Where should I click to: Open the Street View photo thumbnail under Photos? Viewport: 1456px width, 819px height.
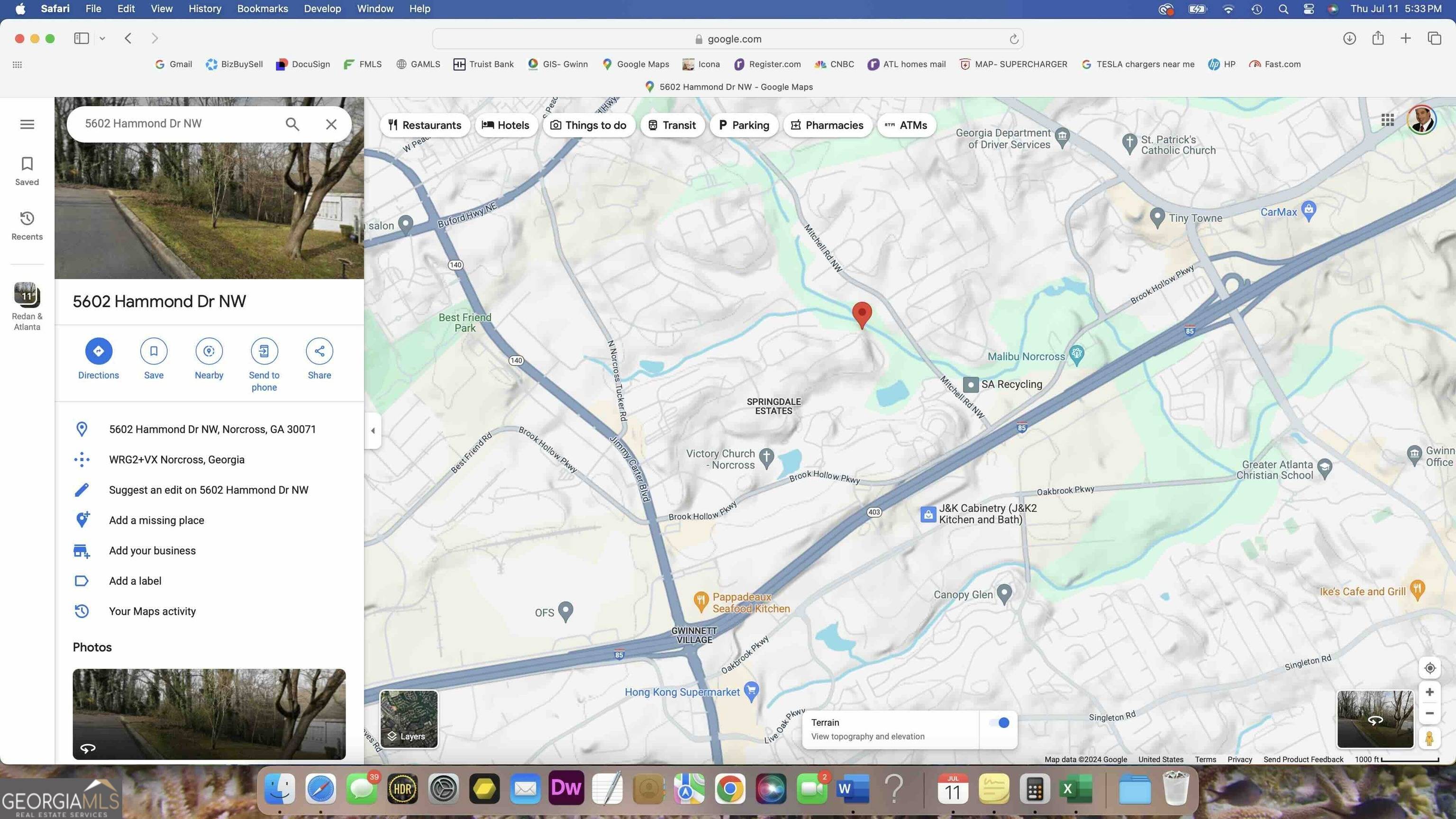[x=209, y=714]
